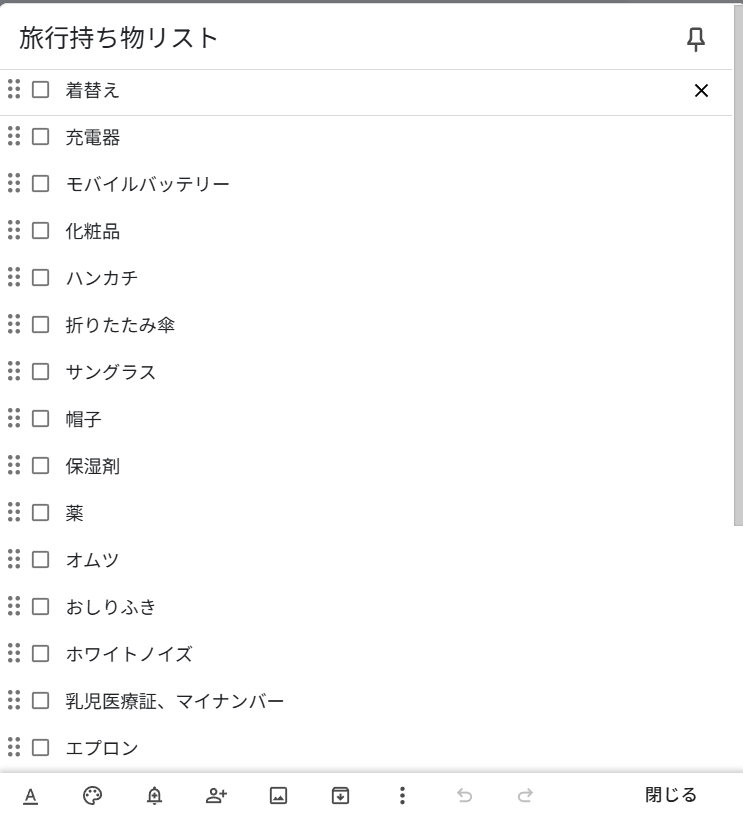The image size is (743, 818).
Task: Open the background color palette
Action: (92, 796)
